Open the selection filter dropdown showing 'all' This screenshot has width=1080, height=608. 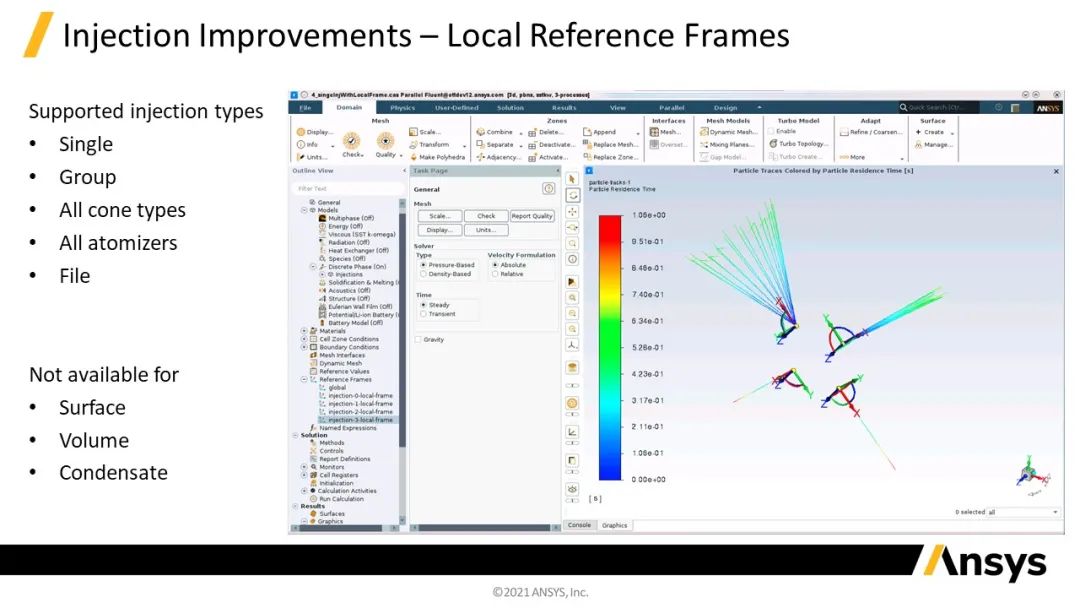pyautogui.click(x=1022, y=512)
